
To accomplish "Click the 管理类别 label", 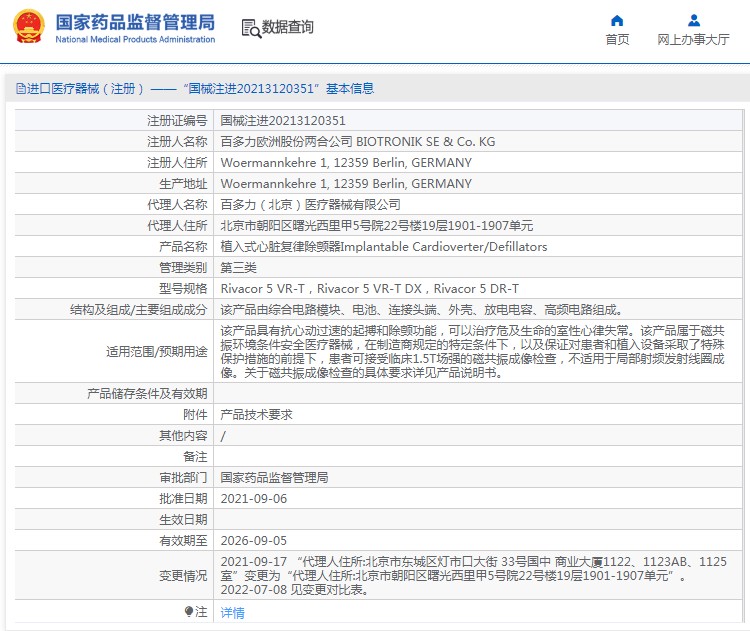I will tap(183, 268).
